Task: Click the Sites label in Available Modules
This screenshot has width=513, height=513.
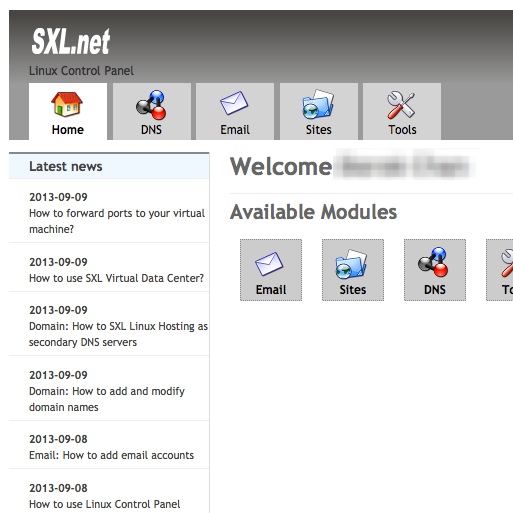Action: click(353, 290)
